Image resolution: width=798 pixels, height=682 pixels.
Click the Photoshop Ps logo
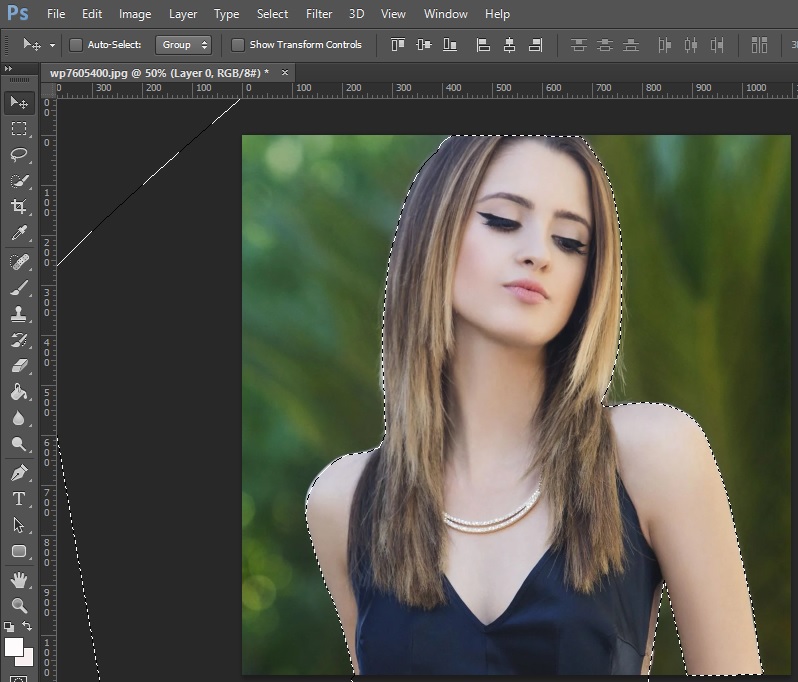(x=18, y=13)
